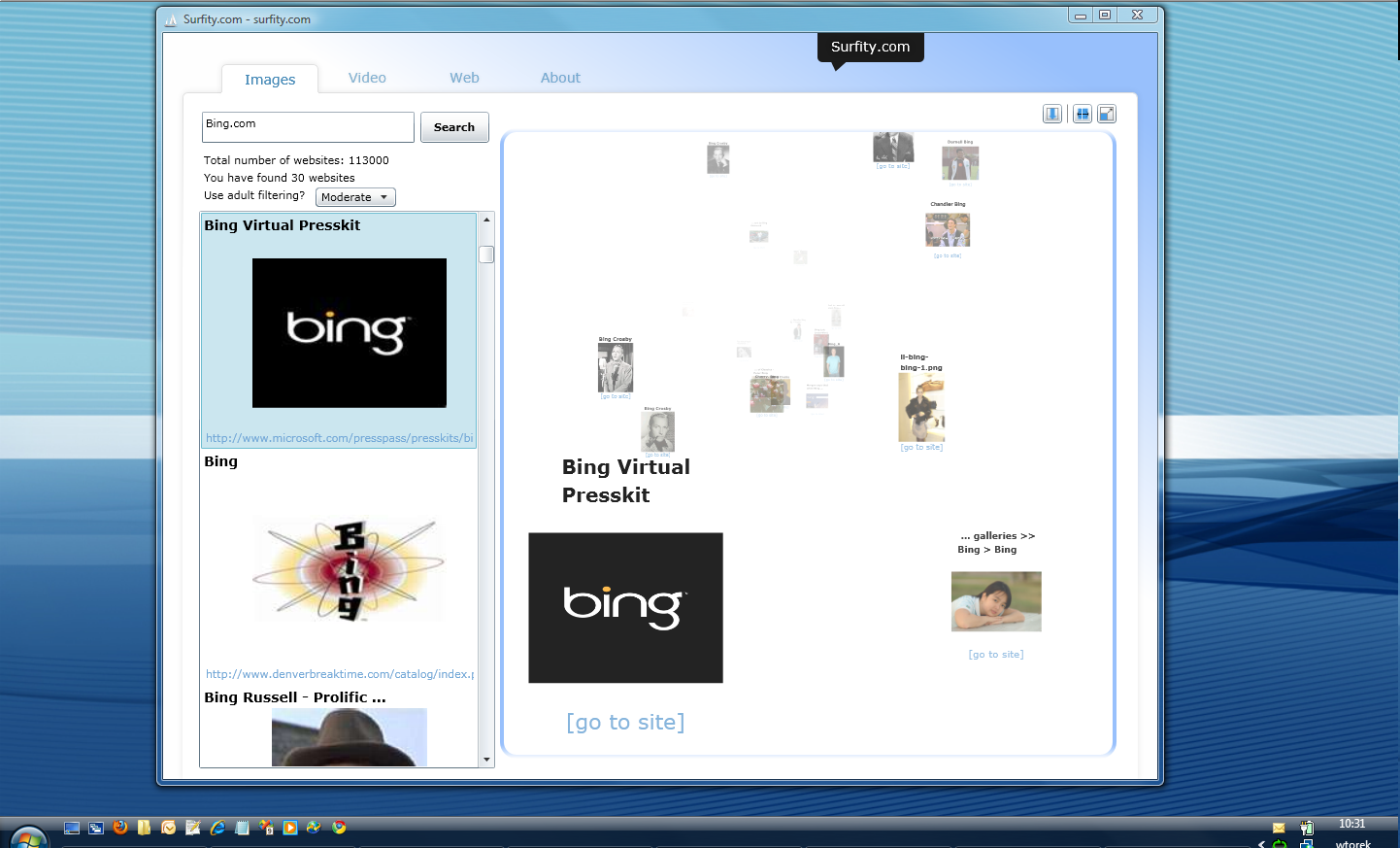Click the download arrow toolbar icon
This screenshot has height=848, width=1400.
tap(1051, 114)
